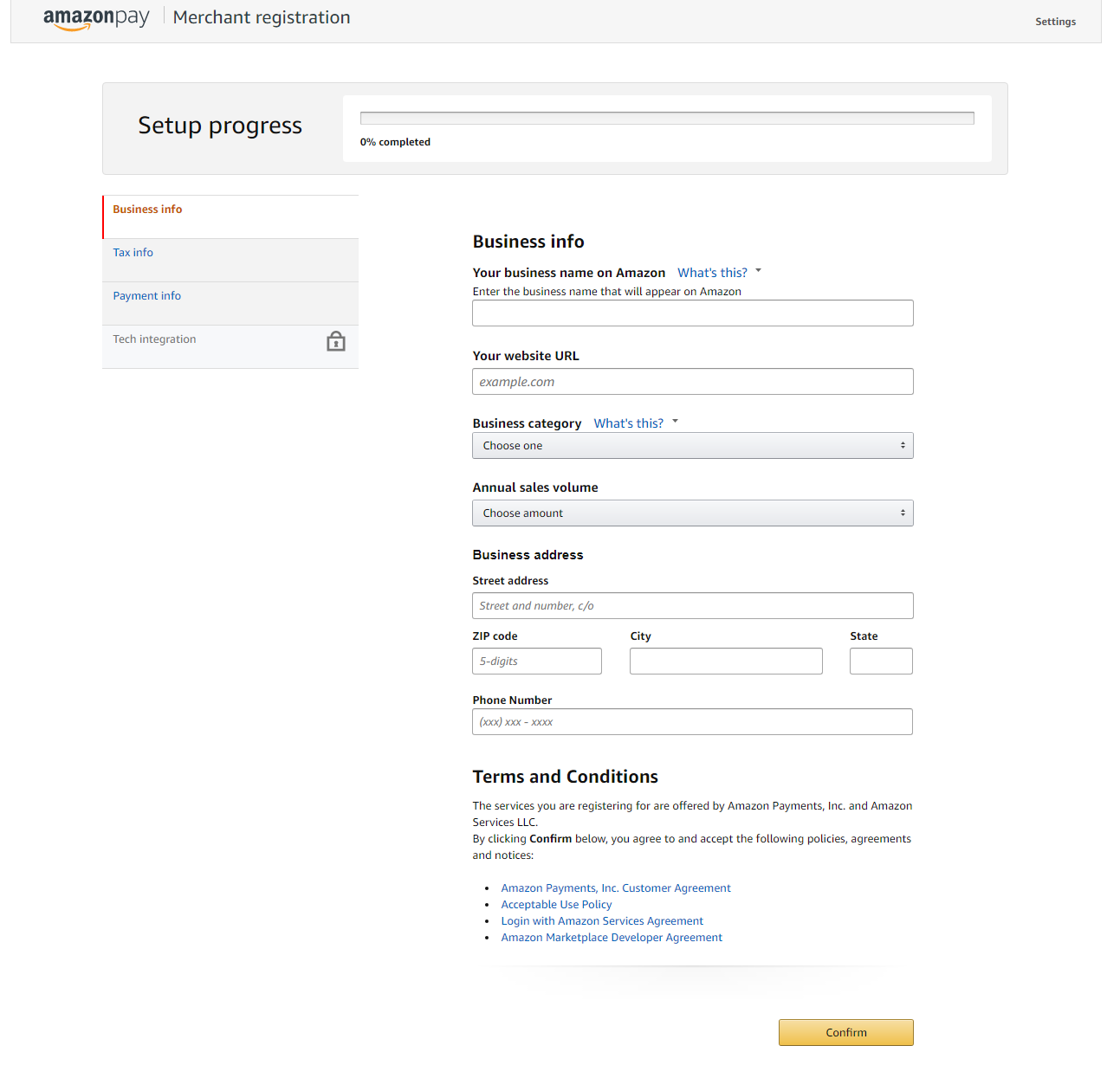Screen dimensions: 1120x1065
Task: Open Amazon Payments, Inc. Customer Agreement link
Action: [x=616, y=888]
